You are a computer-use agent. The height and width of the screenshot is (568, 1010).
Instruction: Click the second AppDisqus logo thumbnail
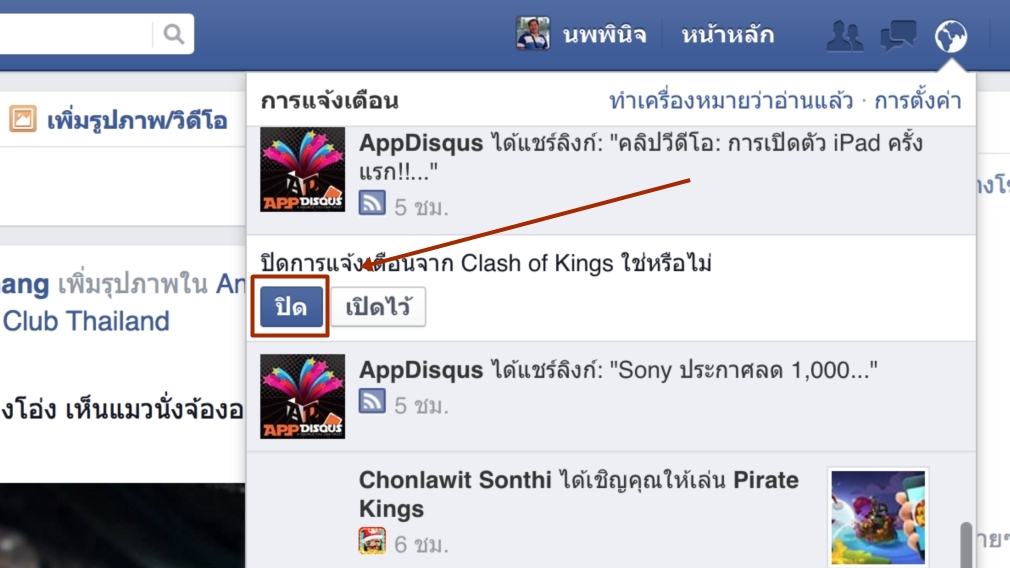coord(302,396)
